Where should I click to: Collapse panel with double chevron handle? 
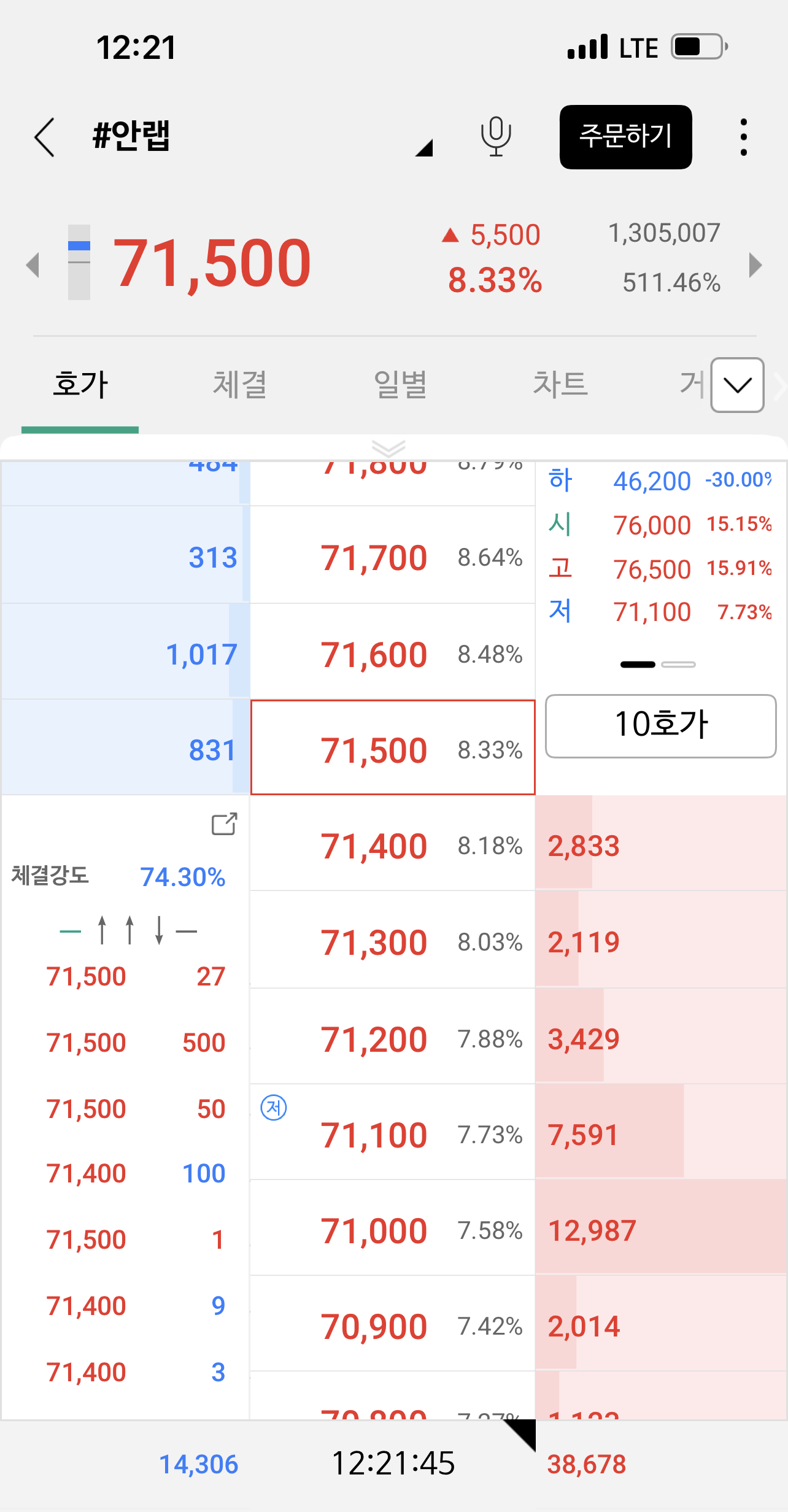click(x=388, y=449)
